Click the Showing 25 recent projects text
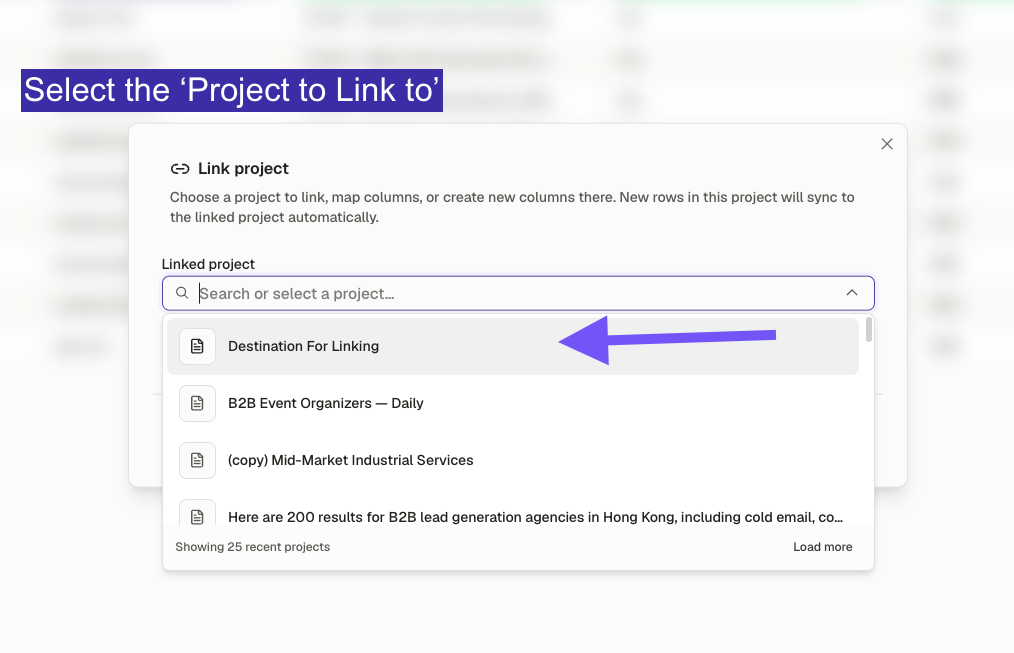This screenshot has height=653, width=1014. (252, 547)
